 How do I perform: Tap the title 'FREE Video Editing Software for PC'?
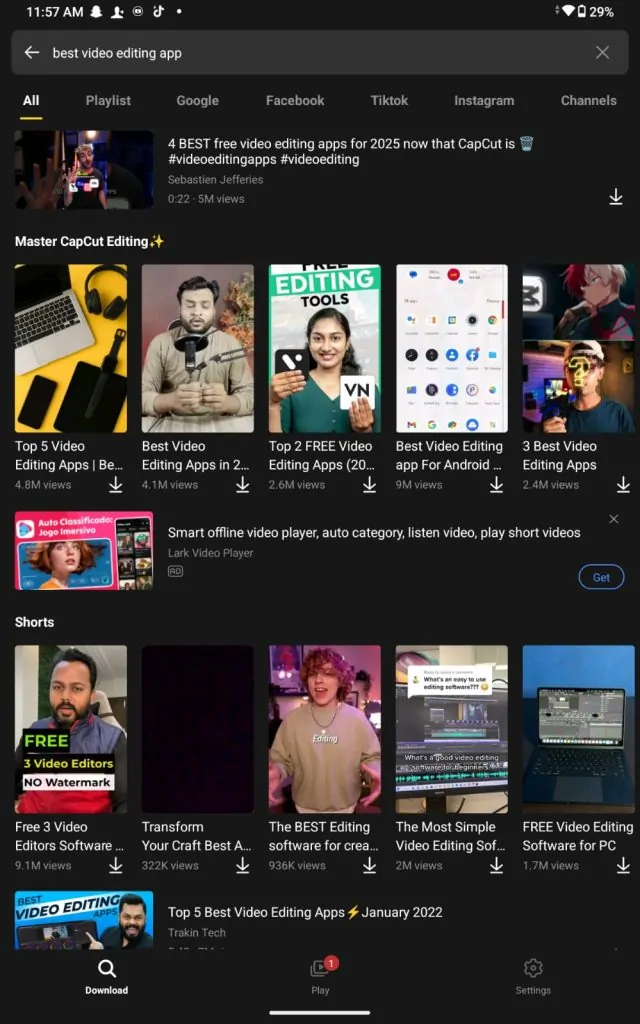[x=578, y=836]
